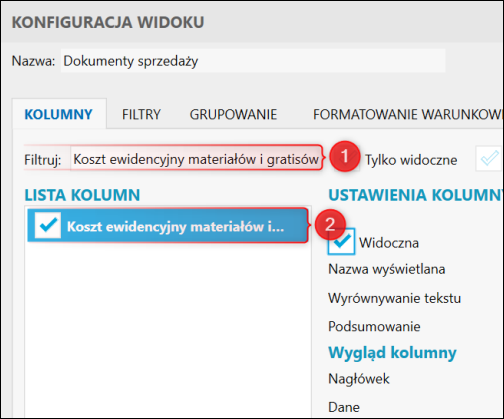Click the Nazwa wyświetlana label
The width and height of the screenshot is (504, 419).
tap(386, 269)
